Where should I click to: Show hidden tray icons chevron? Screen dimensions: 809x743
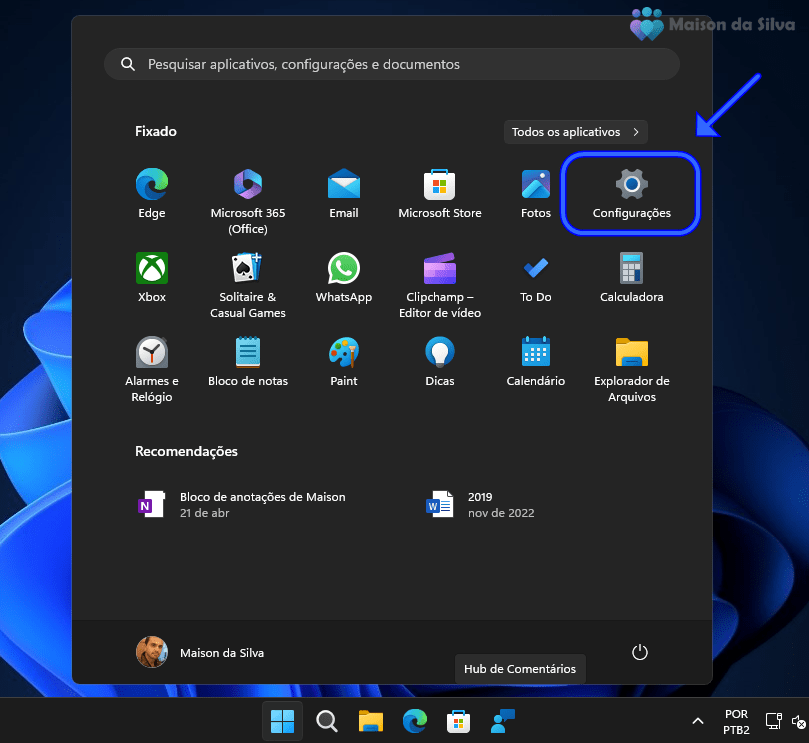click(x=698, y=721)
